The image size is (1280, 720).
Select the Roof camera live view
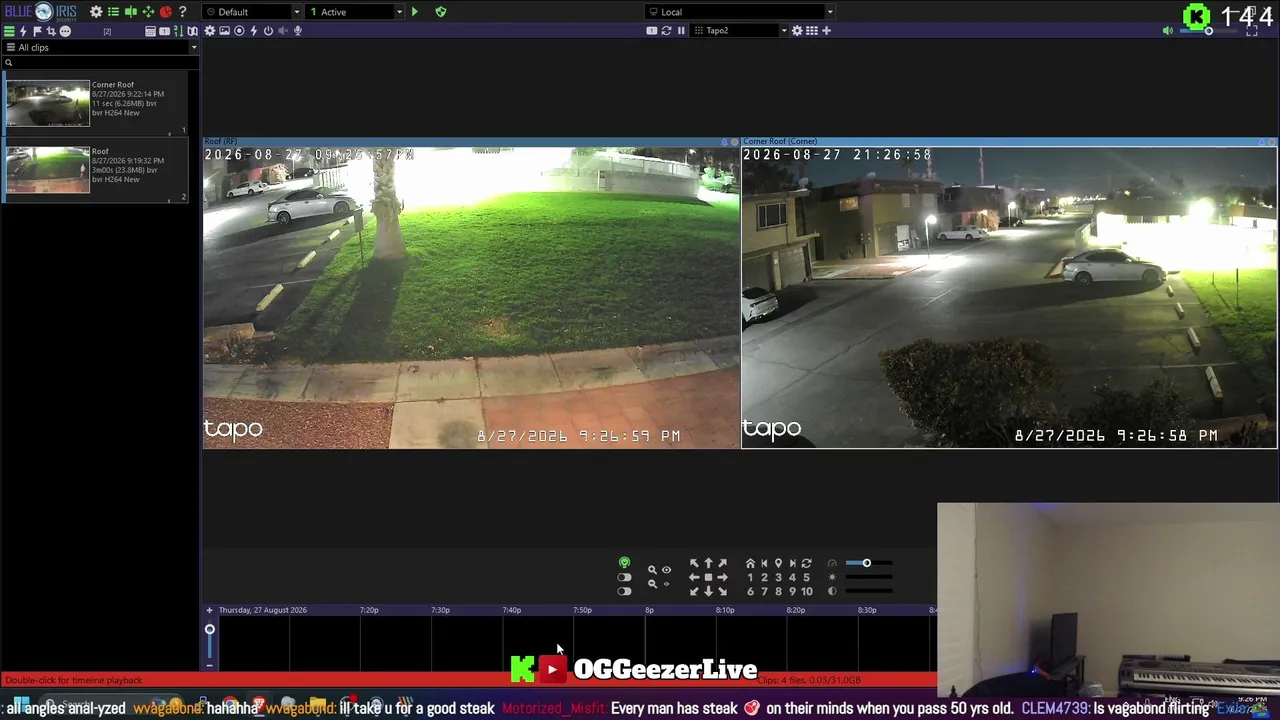[x=471, y=297]
